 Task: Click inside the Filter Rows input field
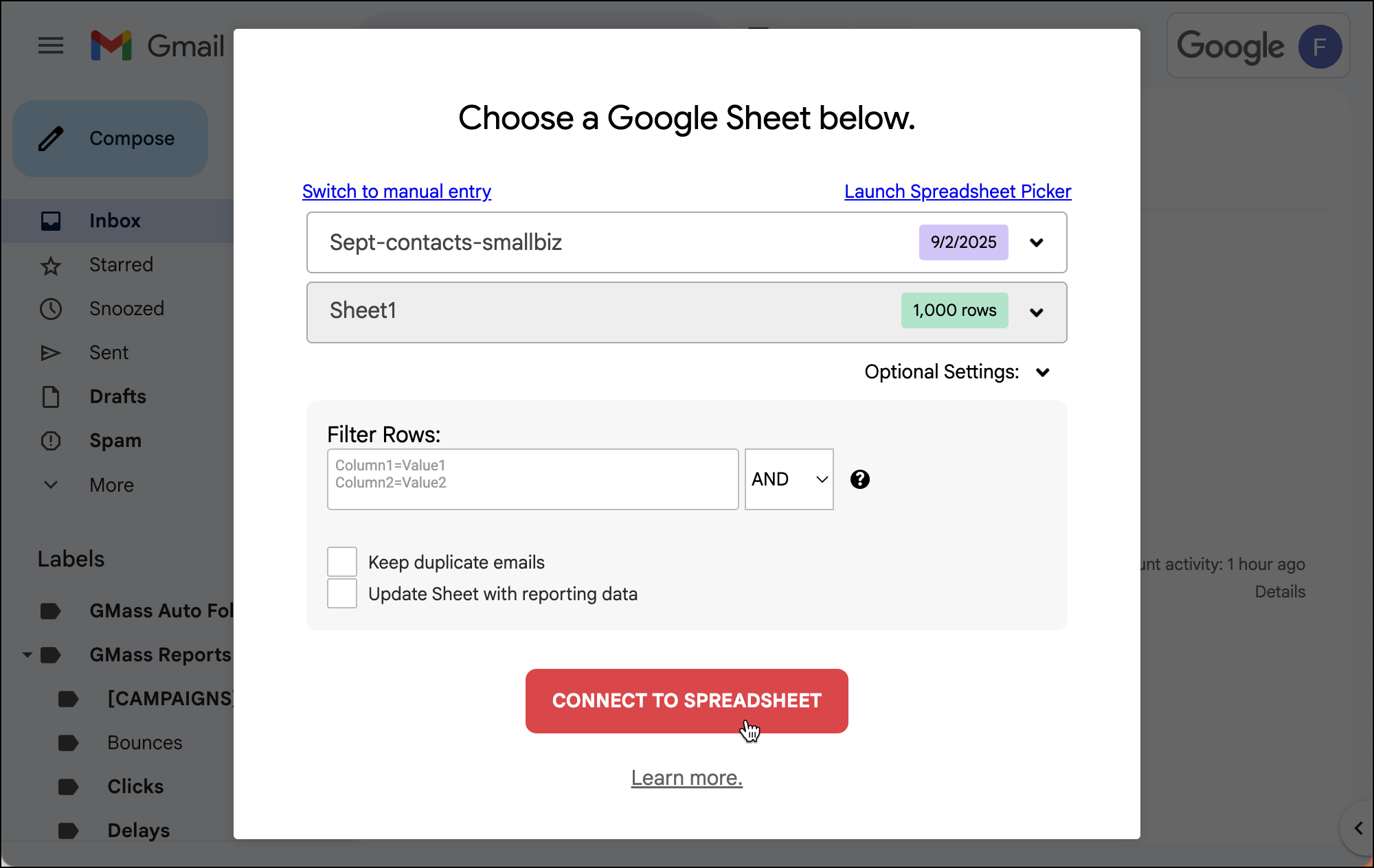click(x=532, y=479)
